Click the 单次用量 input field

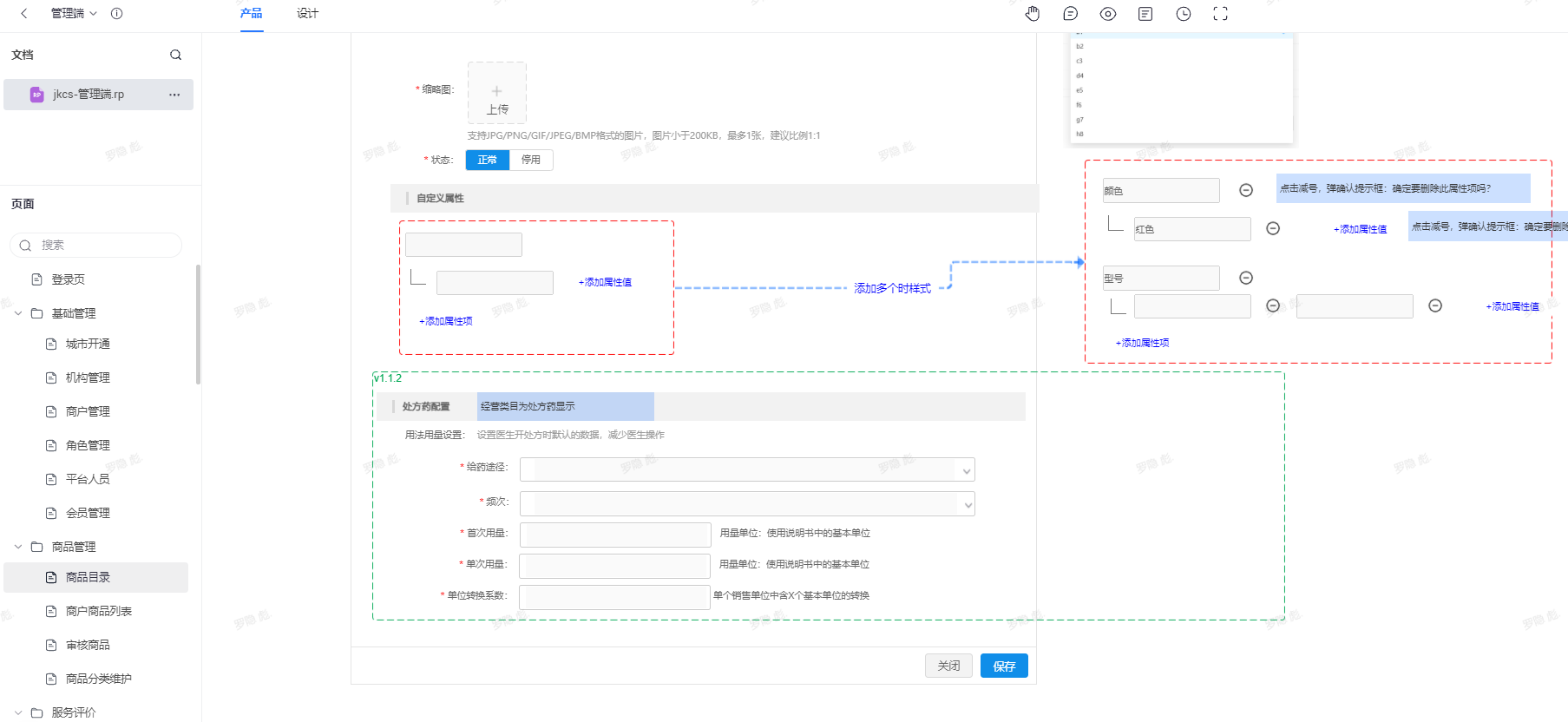coord(615,566)
